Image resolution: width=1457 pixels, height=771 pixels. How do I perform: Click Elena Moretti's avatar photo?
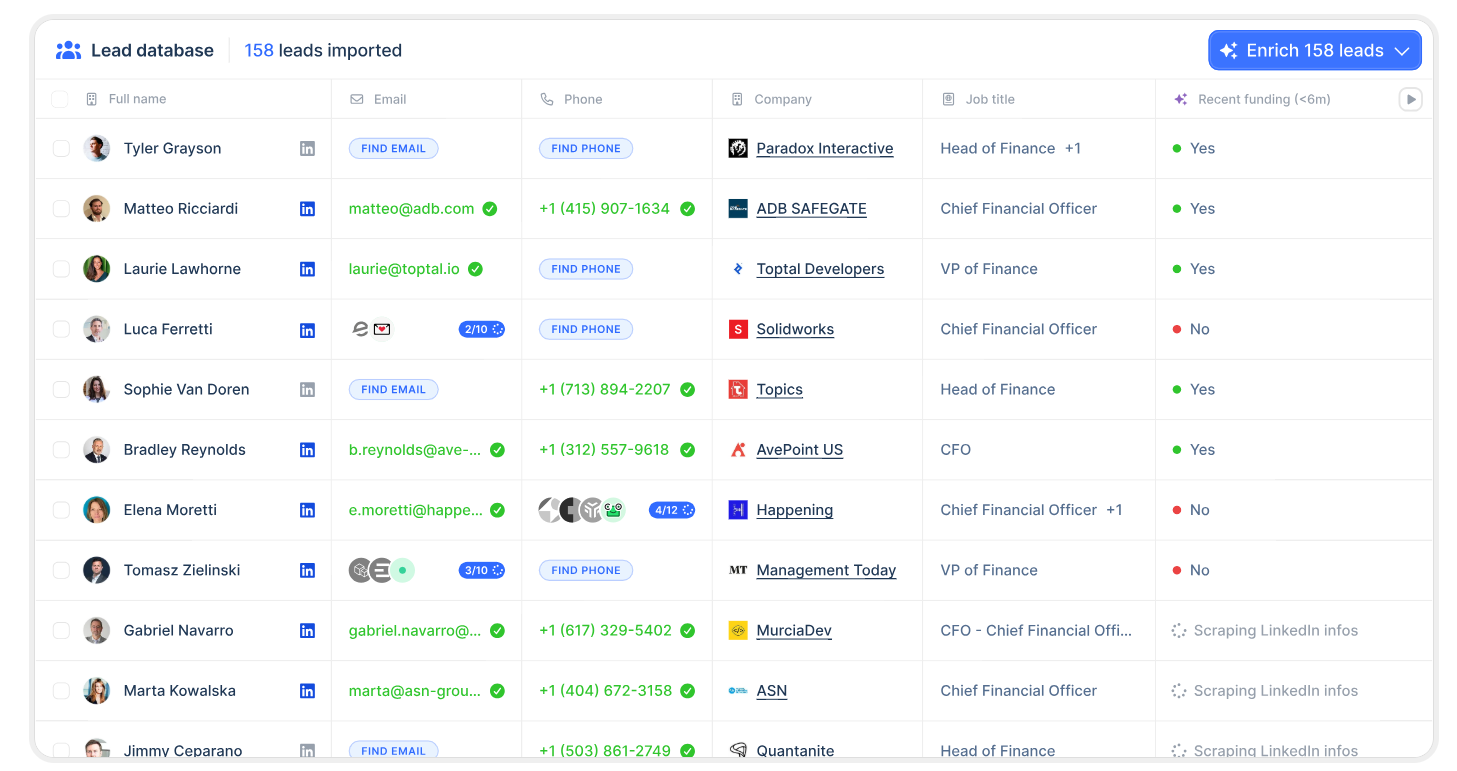pyautogui.click(x=96, y=510)
